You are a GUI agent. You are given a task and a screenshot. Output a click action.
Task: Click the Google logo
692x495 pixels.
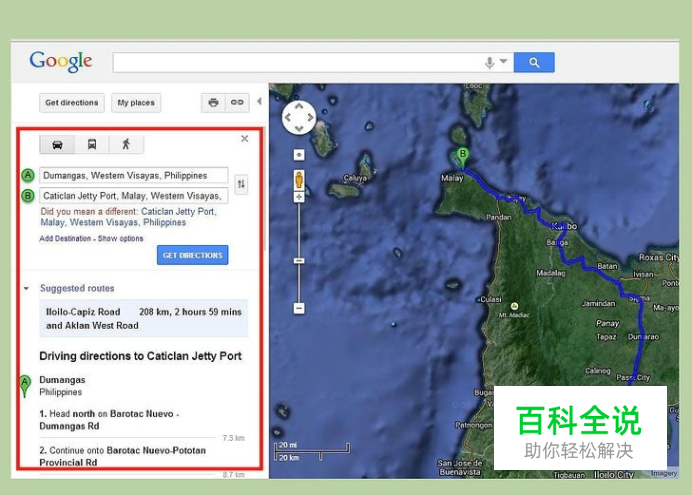coord(61,61)
